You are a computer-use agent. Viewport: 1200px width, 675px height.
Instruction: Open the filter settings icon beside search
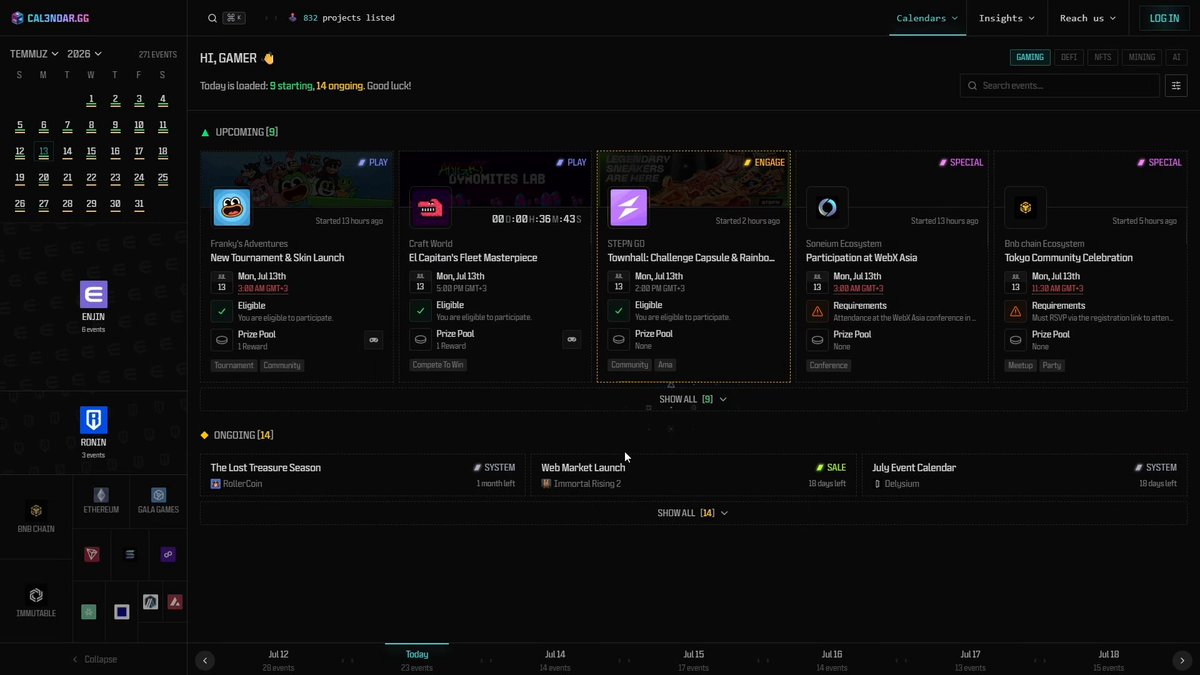(1175, 86)
